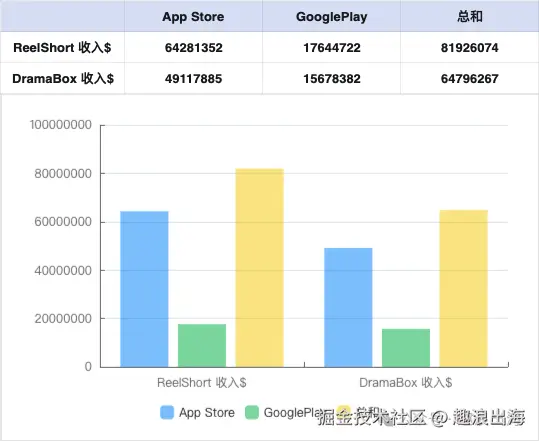Click ReelShort's green GooglePlay bar
The height and width of the screenshot is (441, 539).
(202, 345)
